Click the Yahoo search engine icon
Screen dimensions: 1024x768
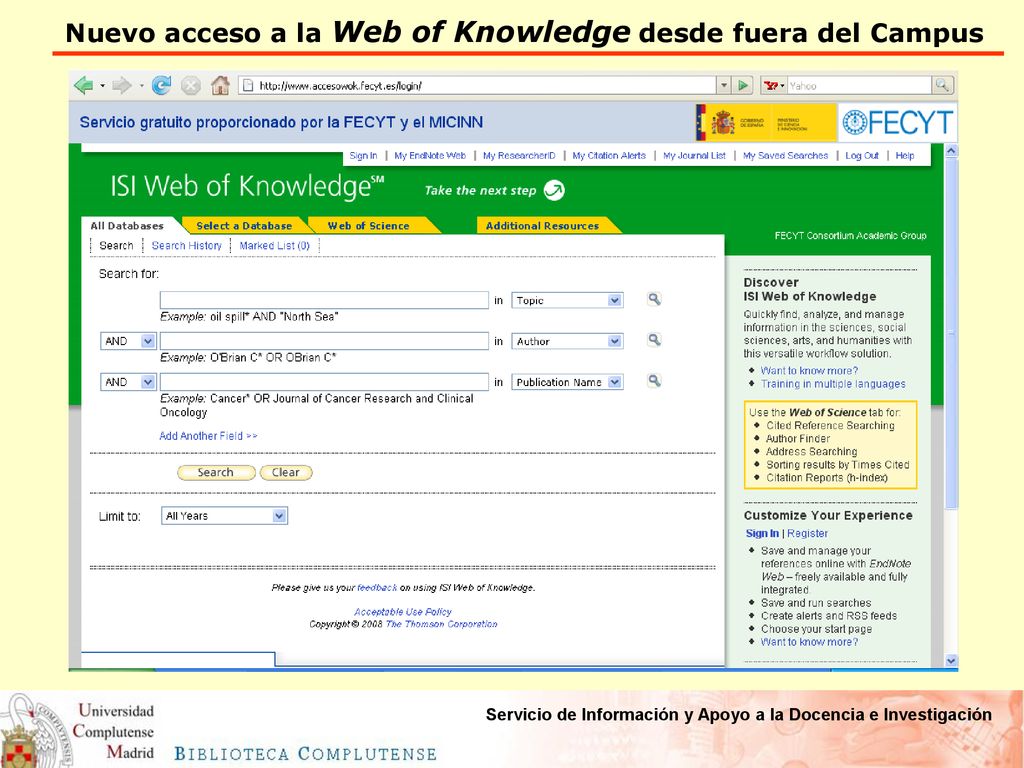click(771, 85)
